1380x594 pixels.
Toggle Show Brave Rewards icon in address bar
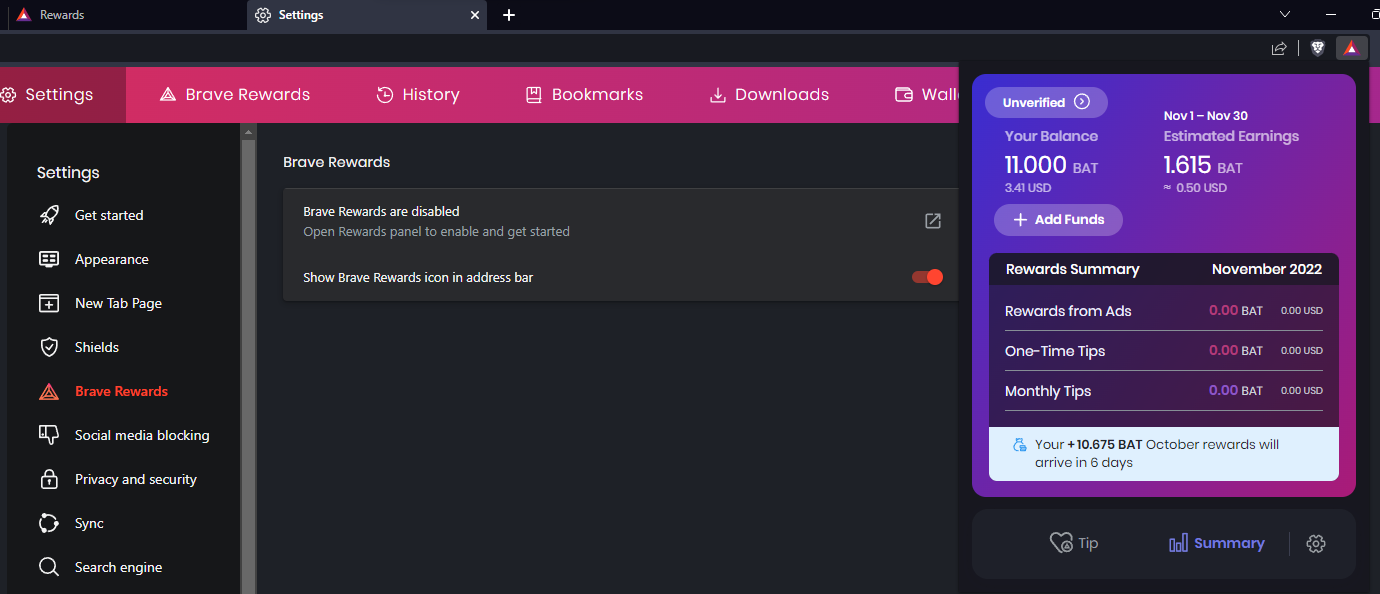[927, 277]
